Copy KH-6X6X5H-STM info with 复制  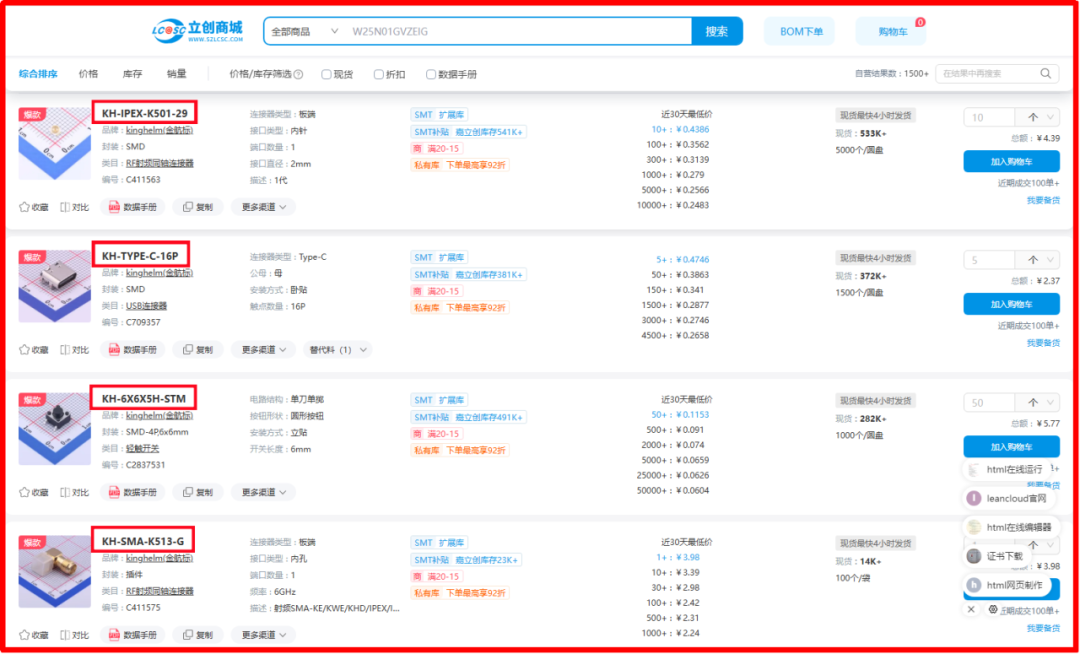pos(198,492)
